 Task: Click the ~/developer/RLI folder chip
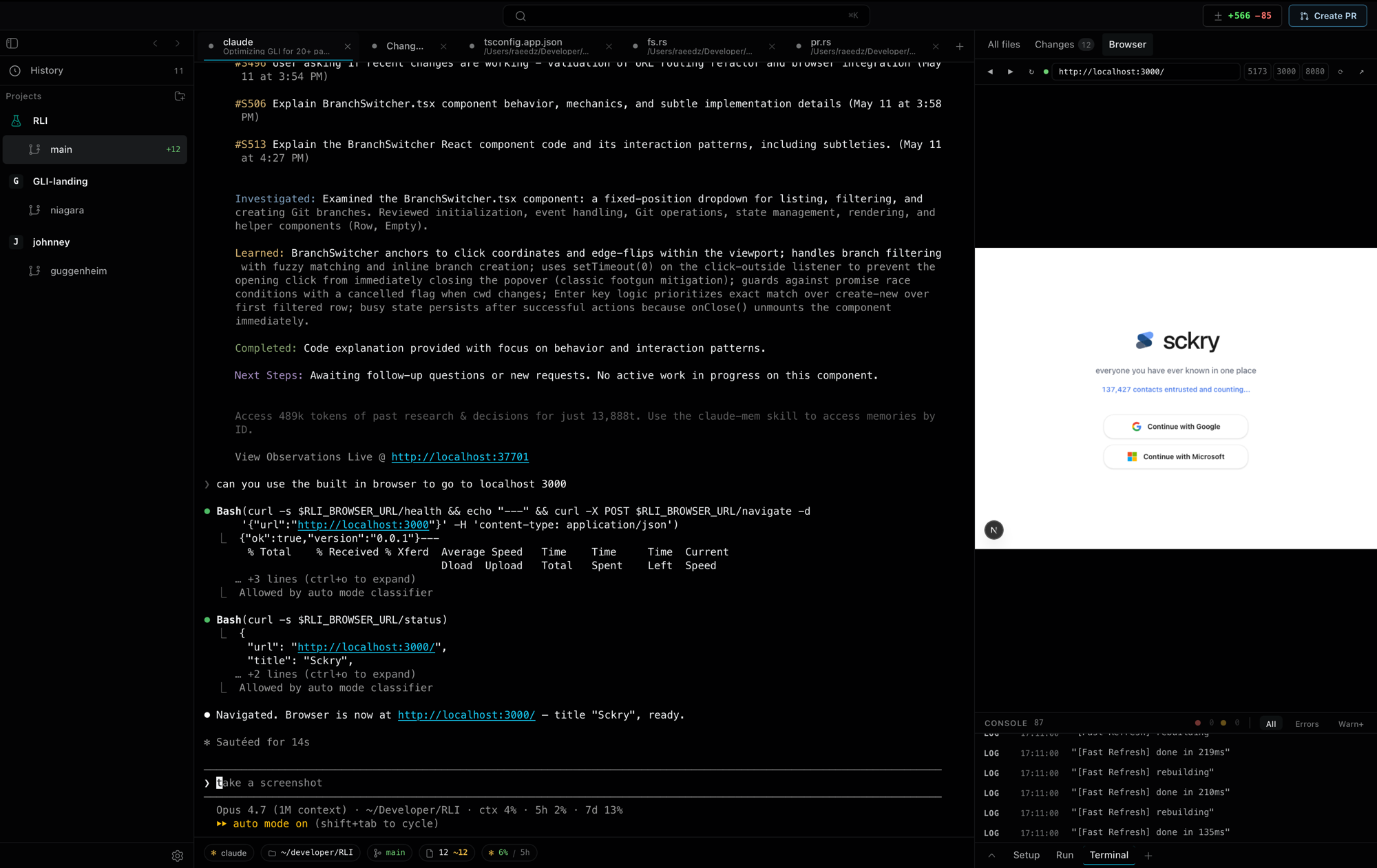click(311, 853)
